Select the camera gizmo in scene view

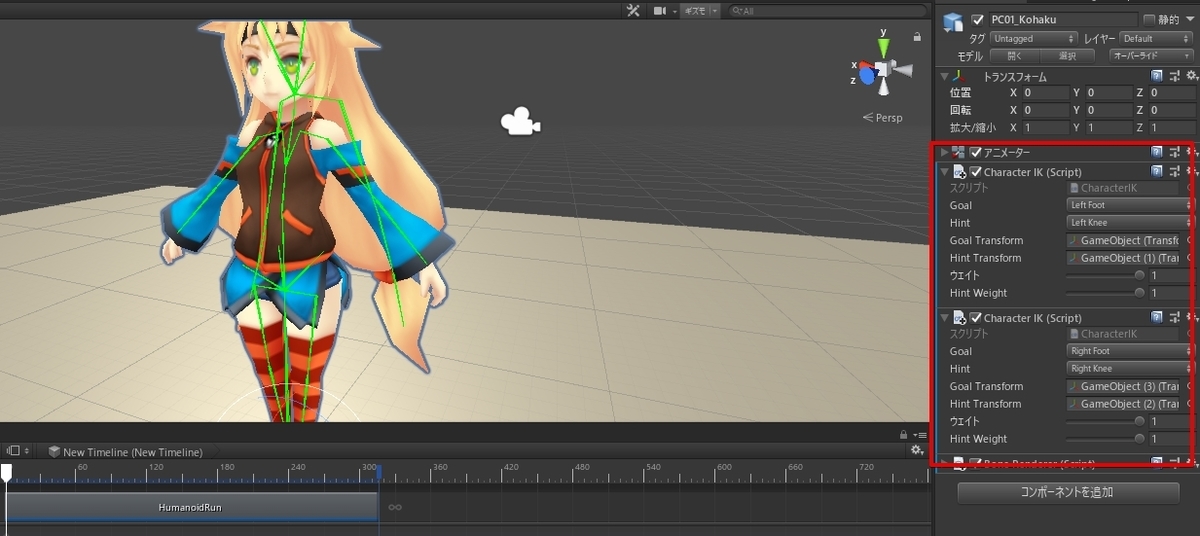coord(519,122)
